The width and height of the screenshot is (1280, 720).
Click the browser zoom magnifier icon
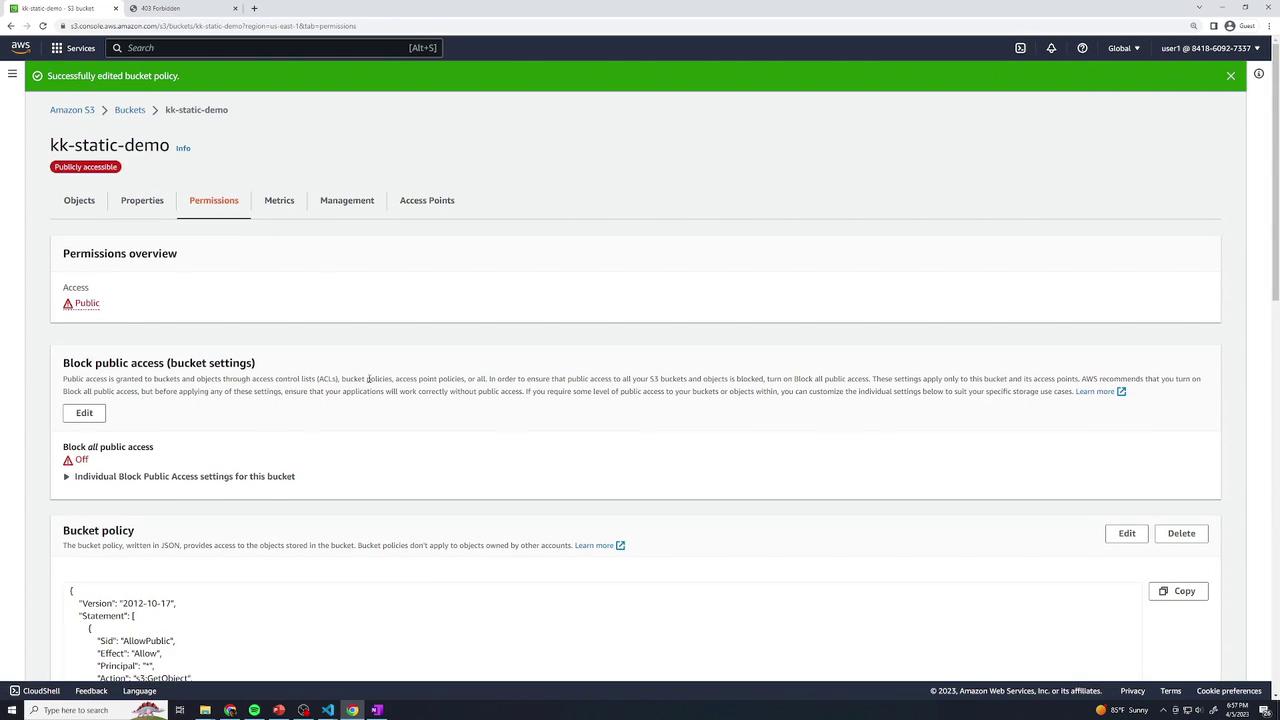pyautogui.click(x=1194, y=26)
